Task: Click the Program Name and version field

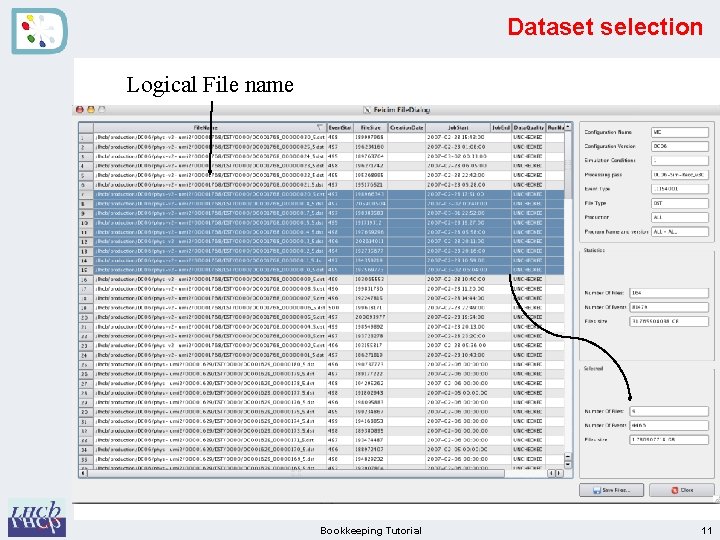Action: click(680, 232)
